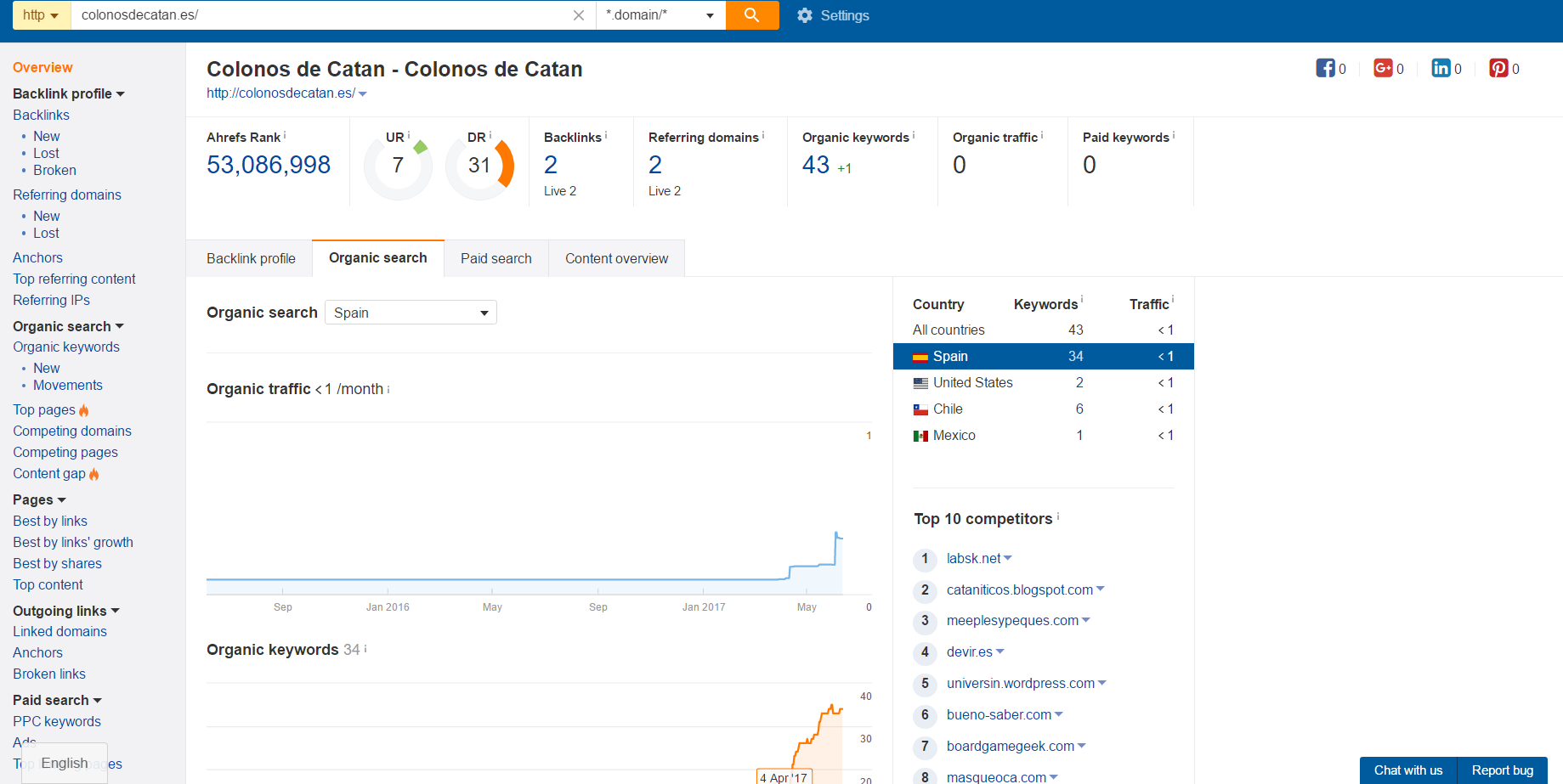Image resolution: width=1563 pixels, height=784 pixels.
Task: Open the http protocol dropdown
Action: pos(42,15)
